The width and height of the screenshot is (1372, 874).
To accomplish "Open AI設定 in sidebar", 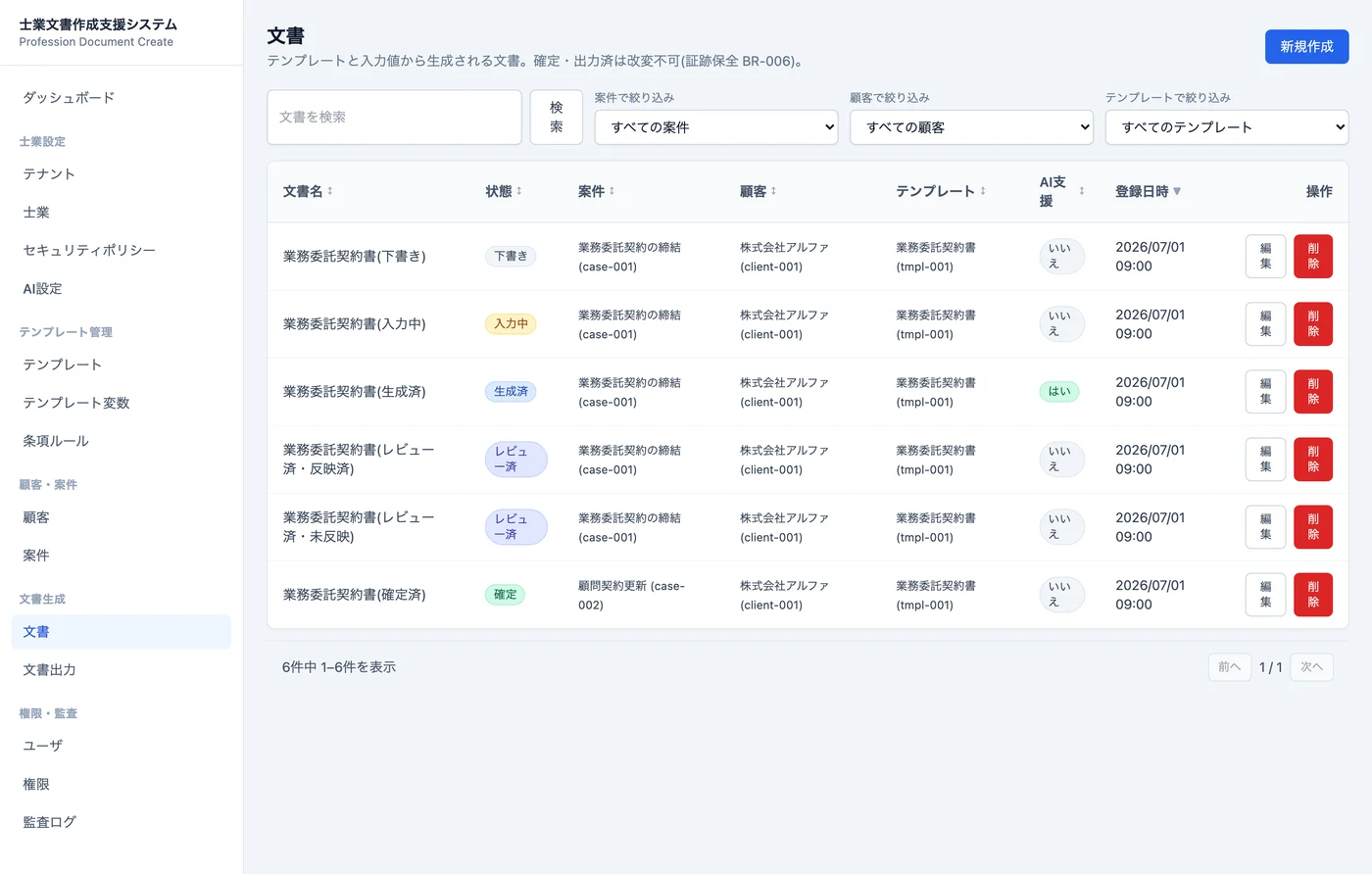I will tap(122, 289).
